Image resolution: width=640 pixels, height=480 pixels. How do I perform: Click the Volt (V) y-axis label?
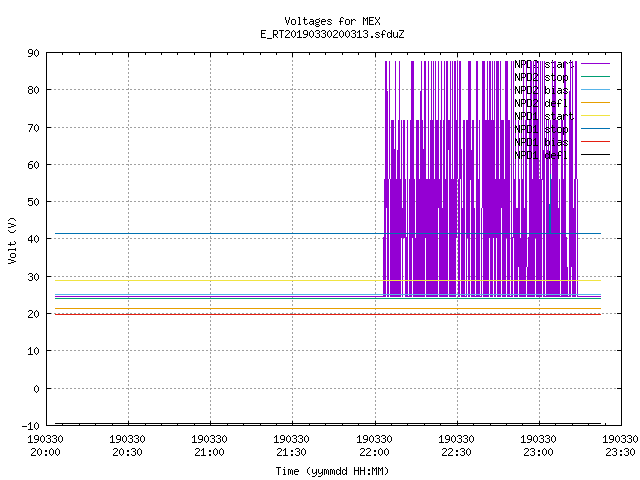12,241
